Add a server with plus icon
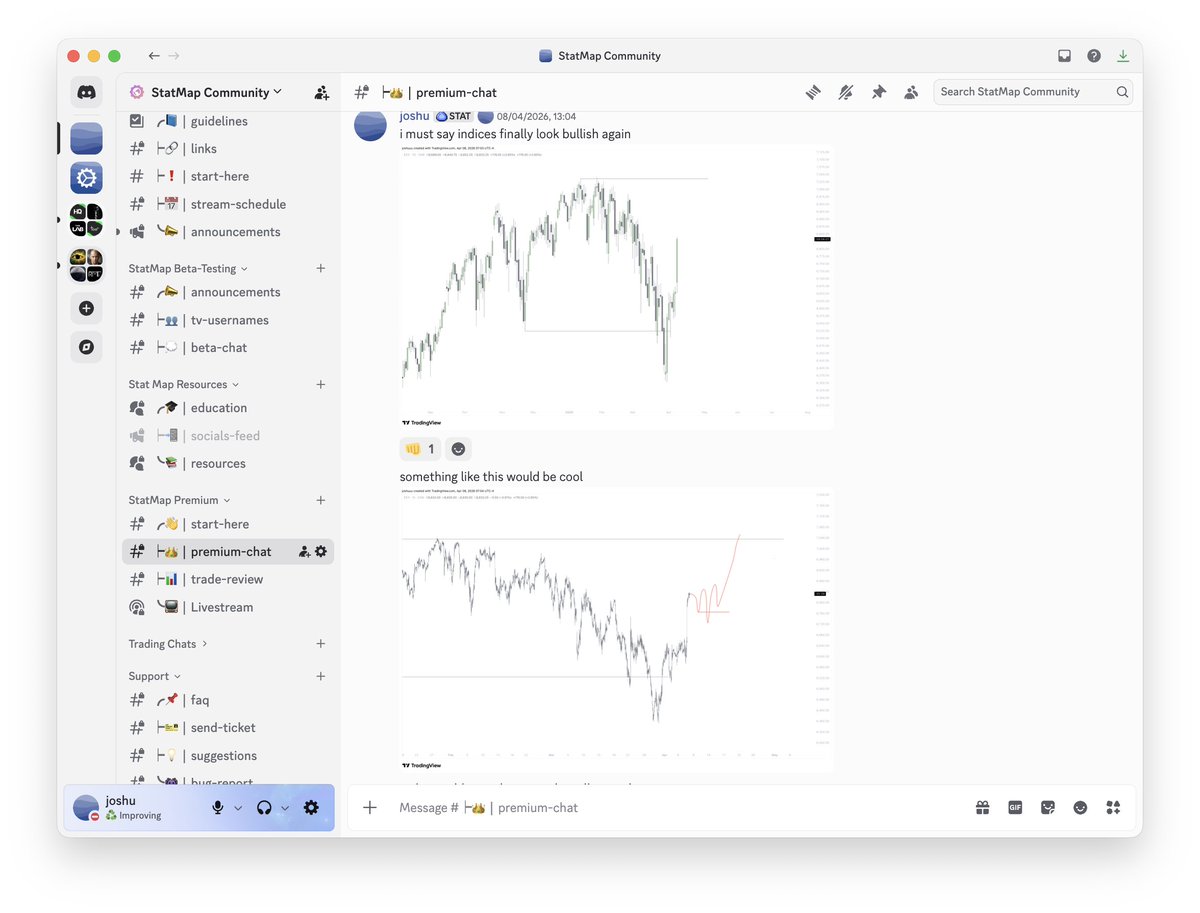This screenshot has width=1200, height=913. coord(86,308)
